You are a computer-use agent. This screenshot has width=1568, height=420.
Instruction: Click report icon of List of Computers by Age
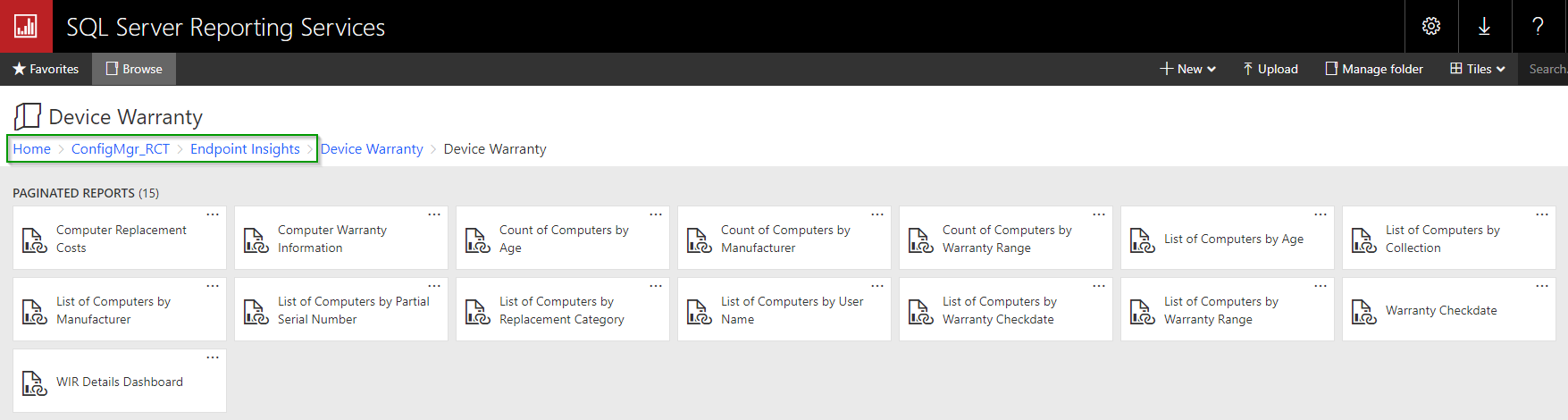point(1142,240)
